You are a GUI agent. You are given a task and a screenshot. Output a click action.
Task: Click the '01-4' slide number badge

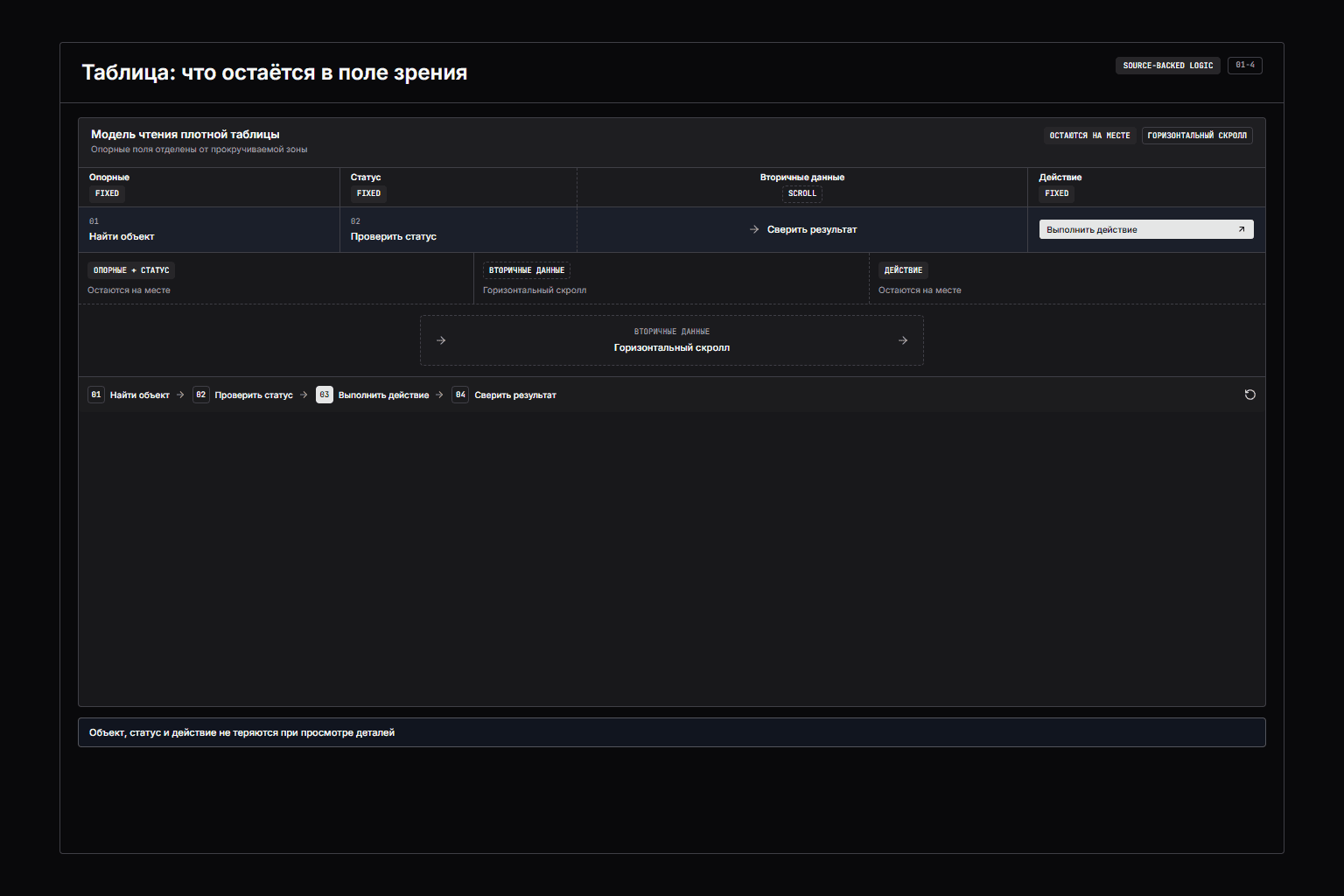pos(1245,66)
